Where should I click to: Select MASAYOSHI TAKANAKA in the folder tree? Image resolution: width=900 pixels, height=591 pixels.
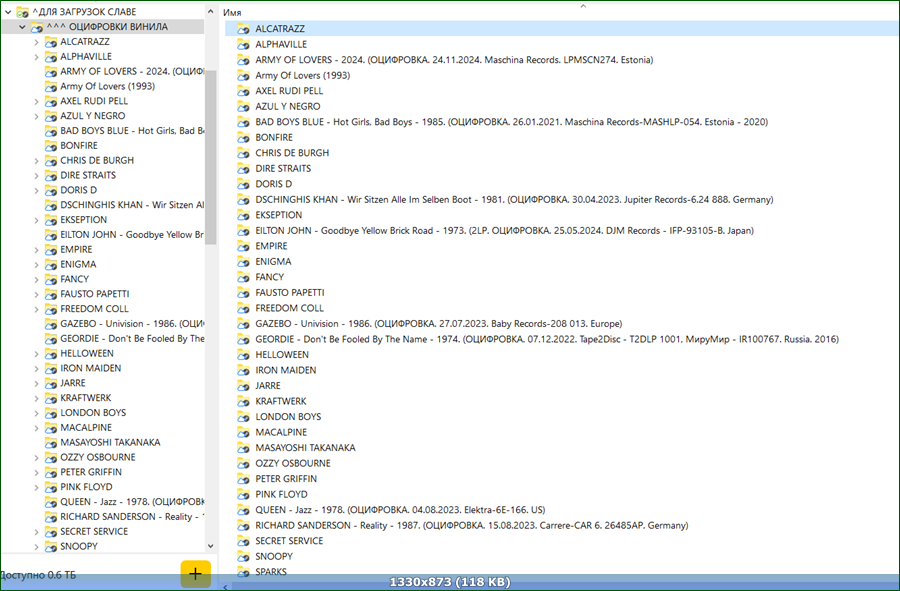tap(110, 442)
